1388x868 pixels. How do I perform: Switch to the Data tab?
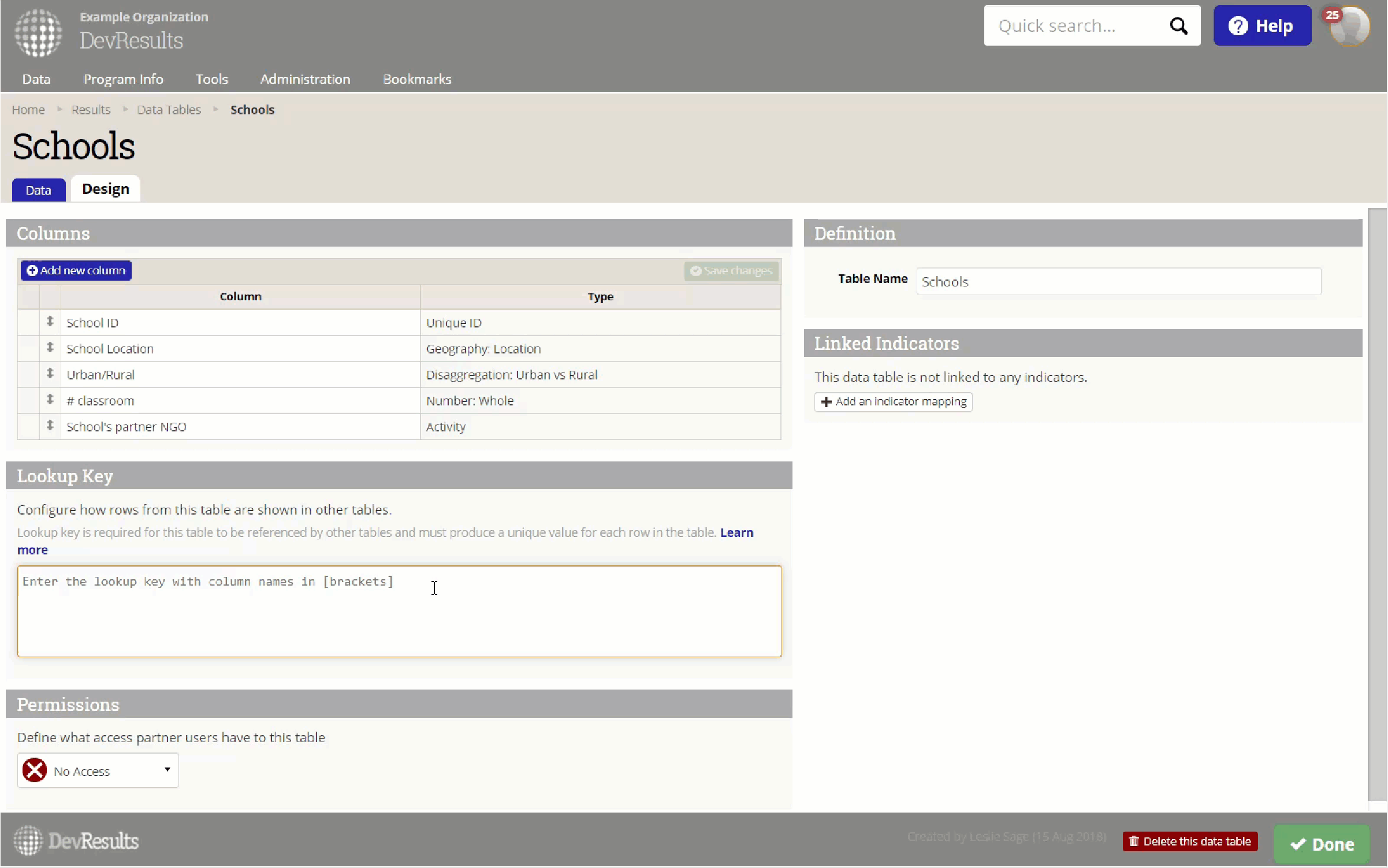click(38, 190)
